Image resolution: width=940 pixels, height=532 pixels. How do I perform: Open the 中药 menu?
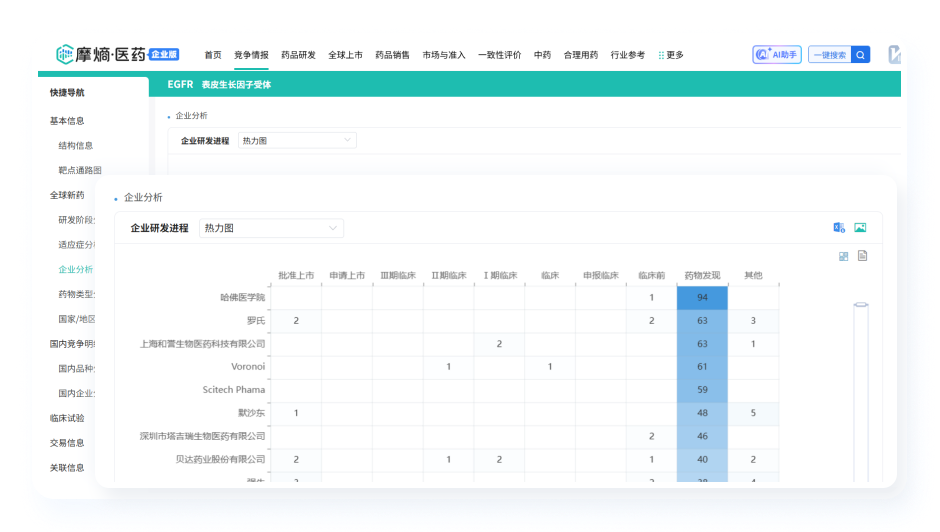[x=542, y=55]
